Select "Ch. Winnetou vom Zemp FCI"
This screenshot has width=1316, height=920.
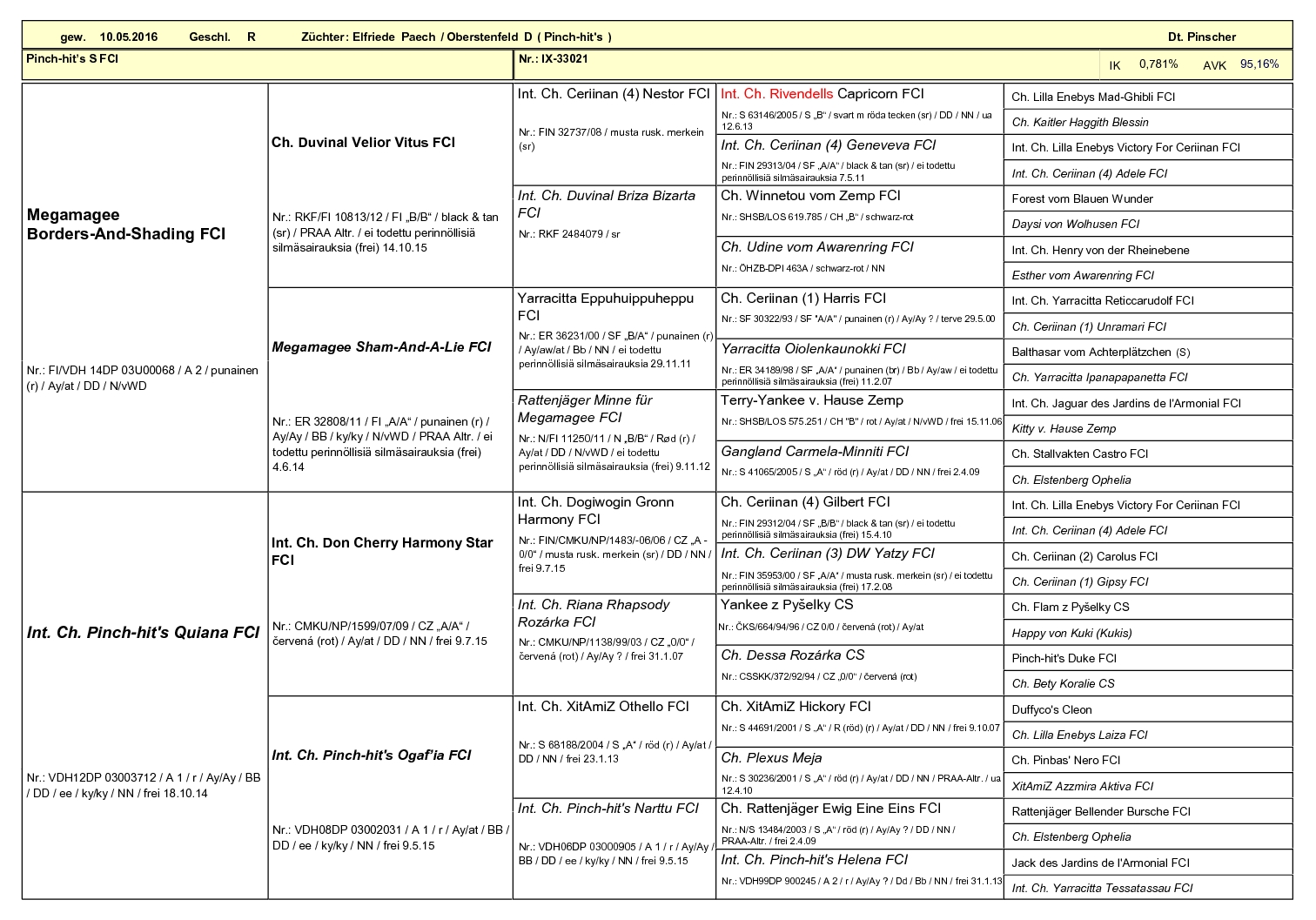811,196
